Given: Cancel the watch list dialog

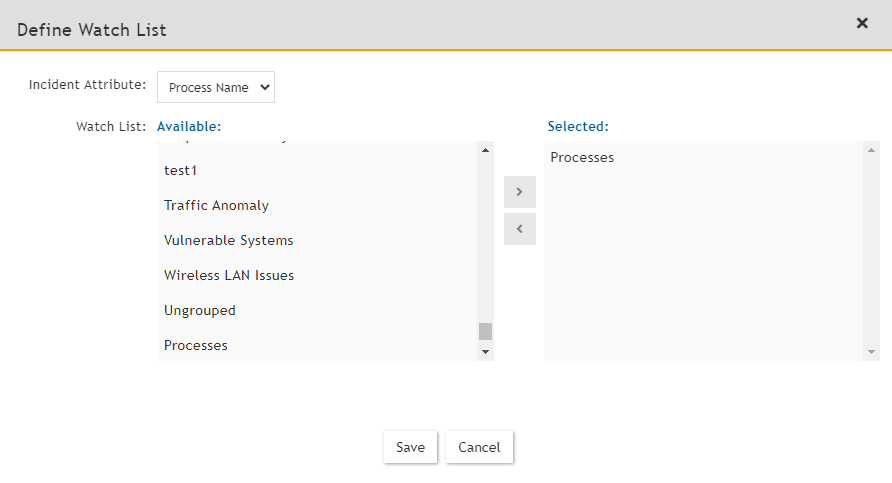Looking at the screenshot, I should point(479,447).
